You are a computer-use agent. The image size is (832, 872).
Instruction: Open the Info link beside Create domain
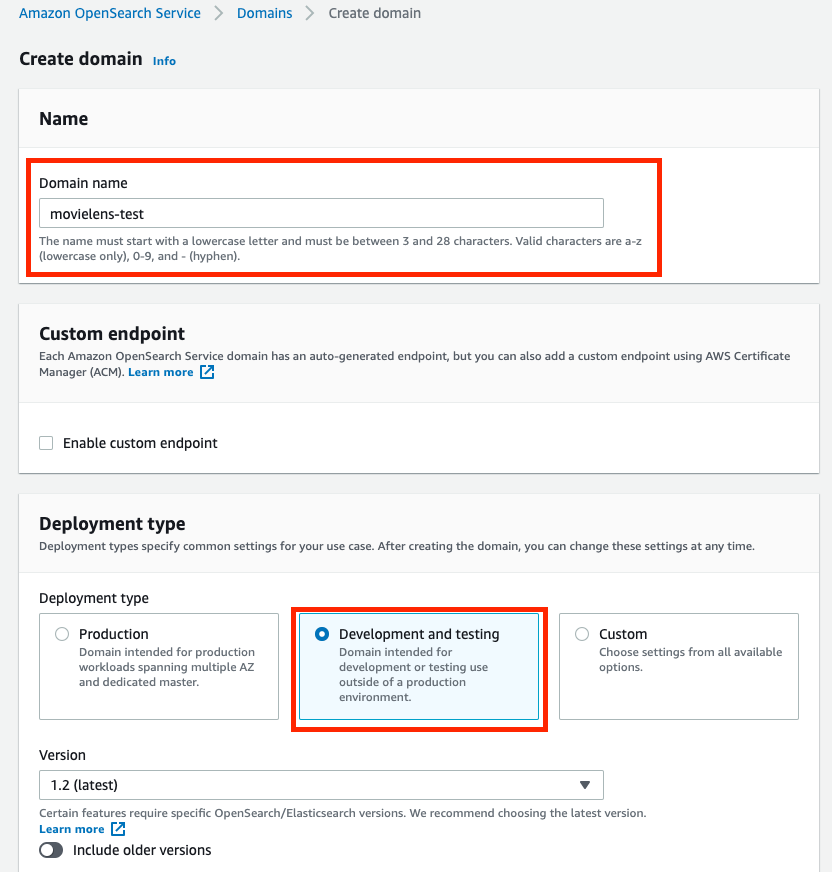point(164,61)
